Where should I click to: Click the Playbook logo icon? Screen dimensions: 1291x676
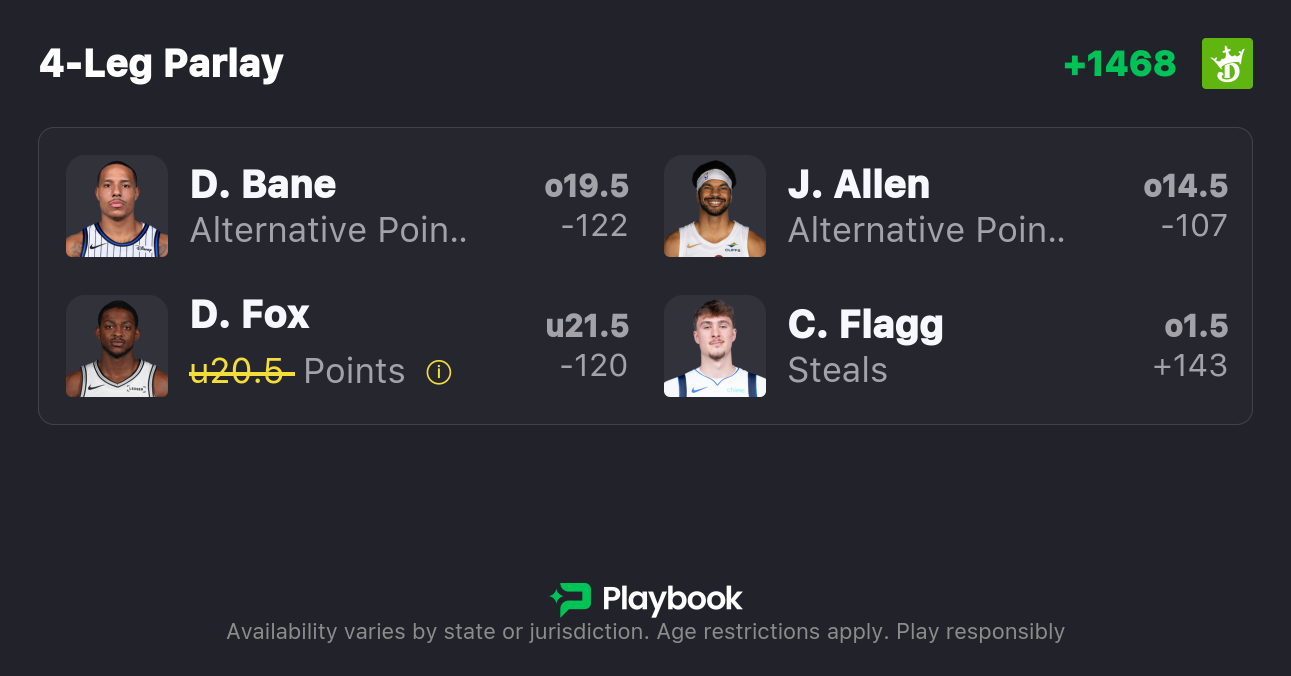[x=571, y=599]
